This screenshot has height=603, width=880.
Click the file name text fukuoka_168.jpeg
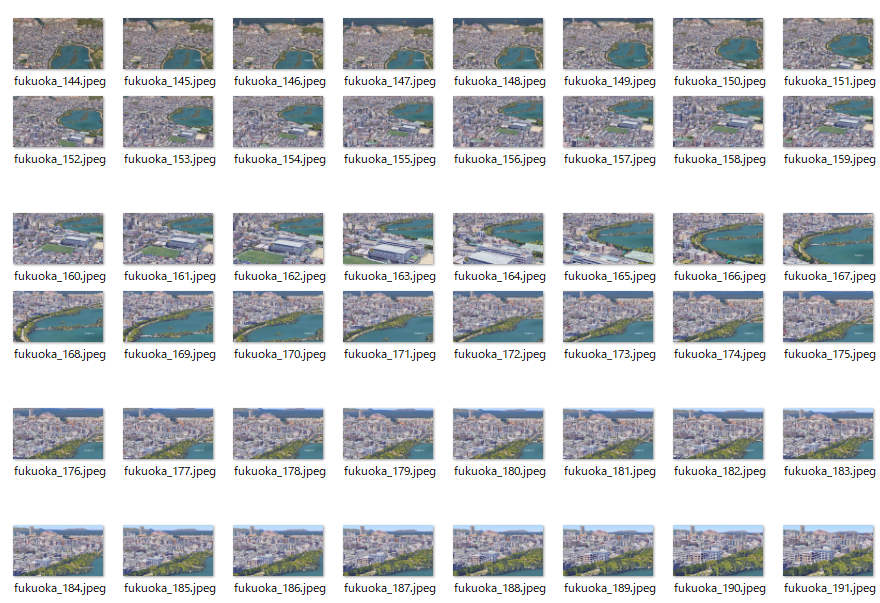coord(59,354)
